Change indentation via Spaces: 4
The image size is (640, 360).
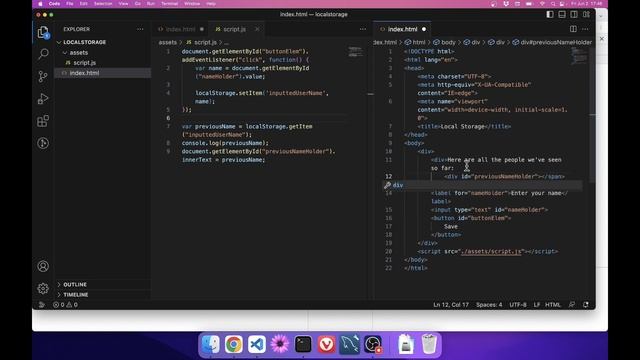489,304
